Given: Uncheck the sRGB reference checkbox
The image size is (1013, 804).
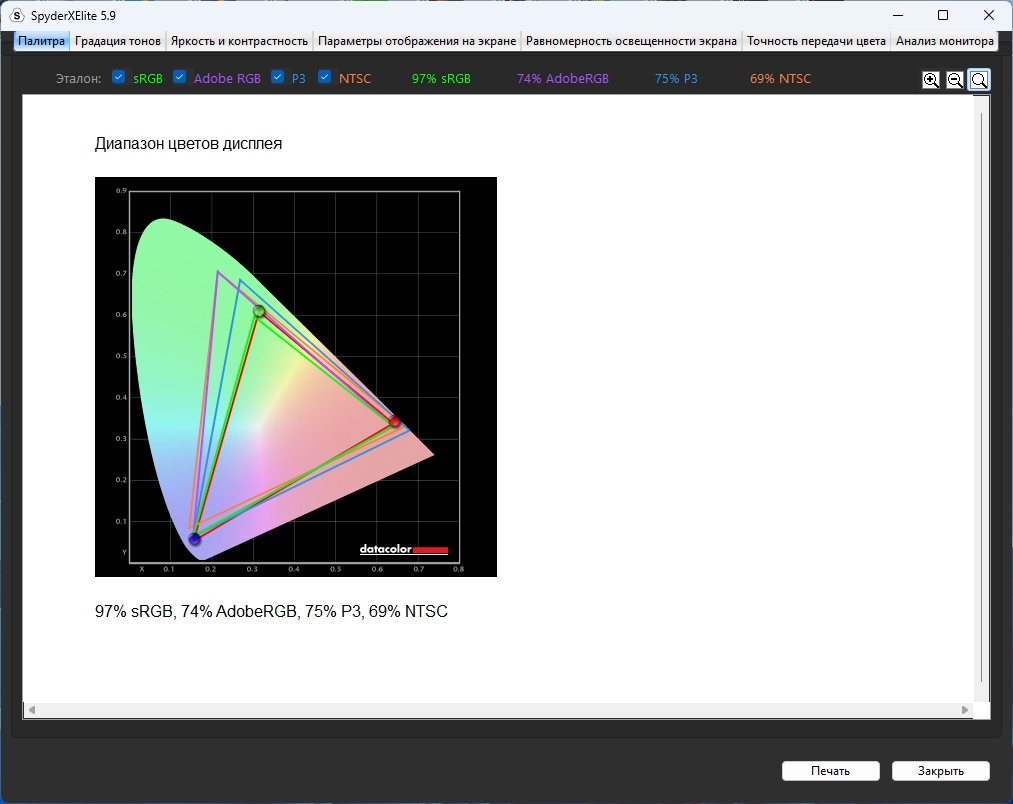Looking at the screenshot, I should point(118,77).
